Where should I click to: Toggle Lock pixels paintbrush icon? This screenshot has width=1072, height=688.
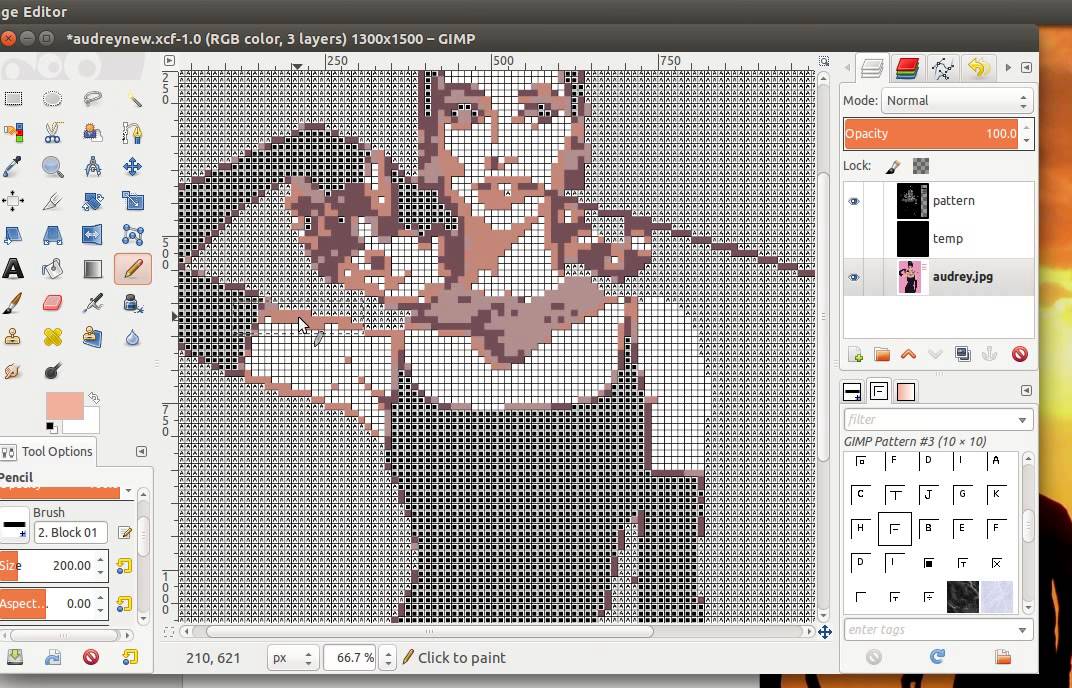point(894,166)
